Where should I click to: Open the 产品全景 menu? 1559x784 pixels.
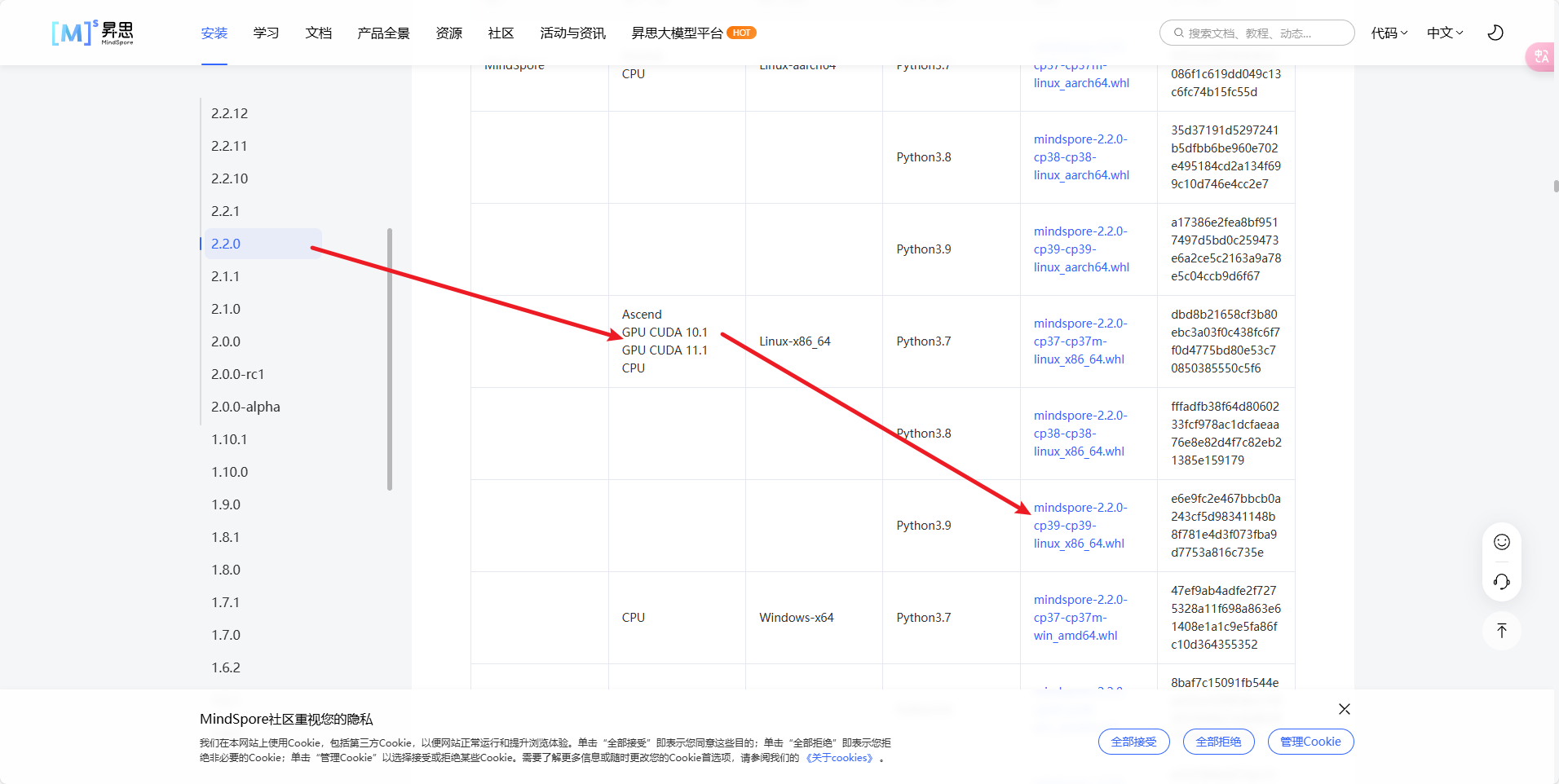383,33
